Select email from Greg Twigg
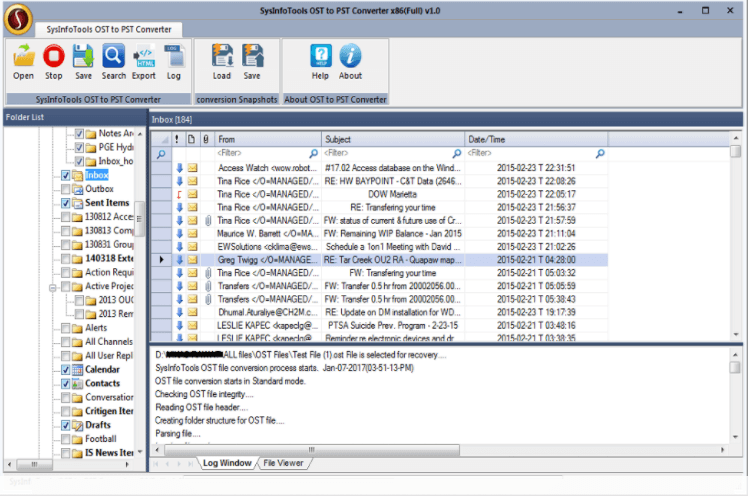The height and width of the screenshot is (497, 750). [380, 260]
